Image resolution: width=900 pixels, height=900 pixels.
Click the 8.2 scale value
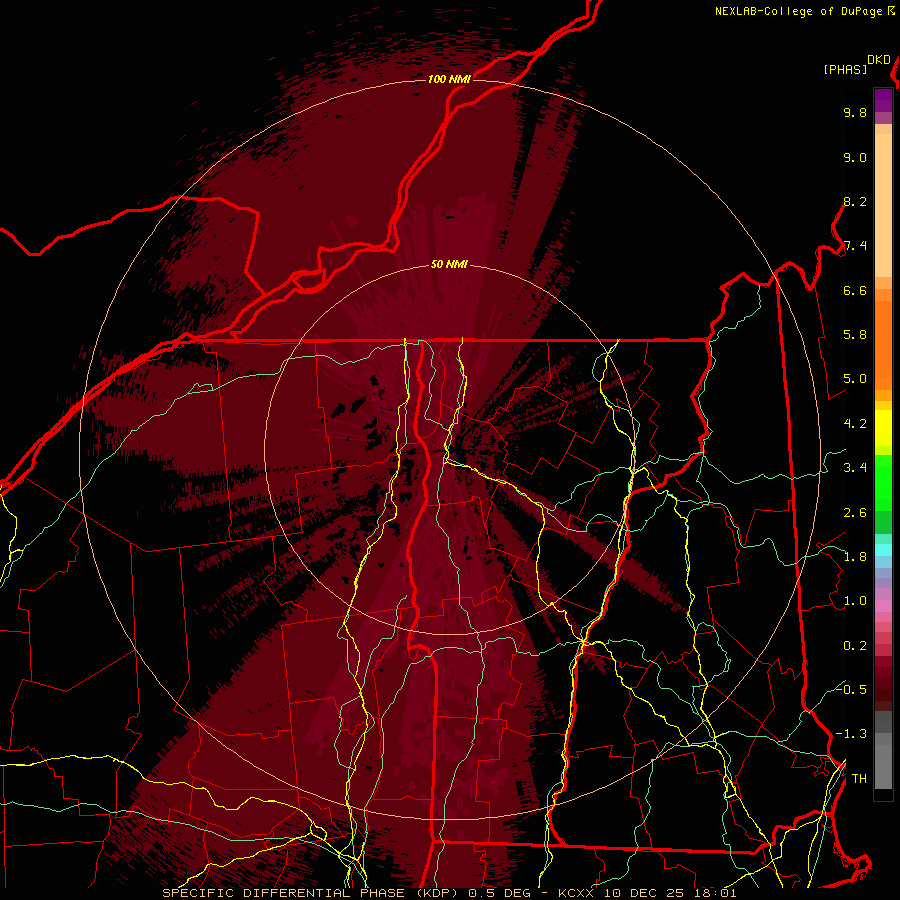(x=855, y=201)
